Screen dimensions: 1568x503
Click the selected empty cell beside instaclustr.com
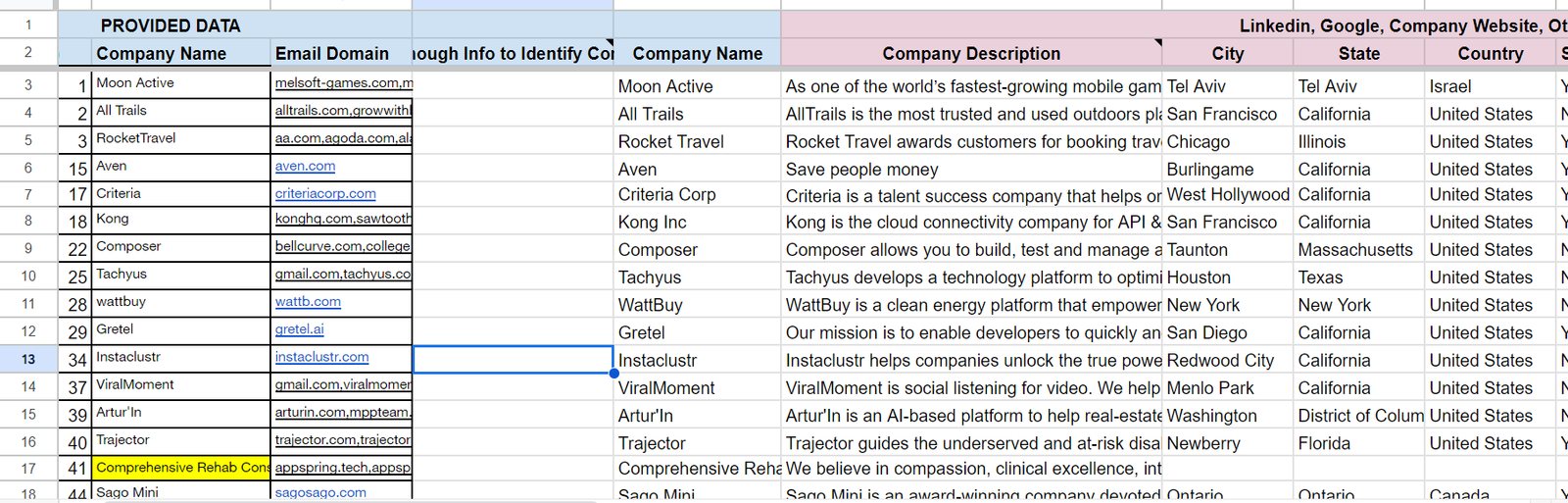(513, 360)
